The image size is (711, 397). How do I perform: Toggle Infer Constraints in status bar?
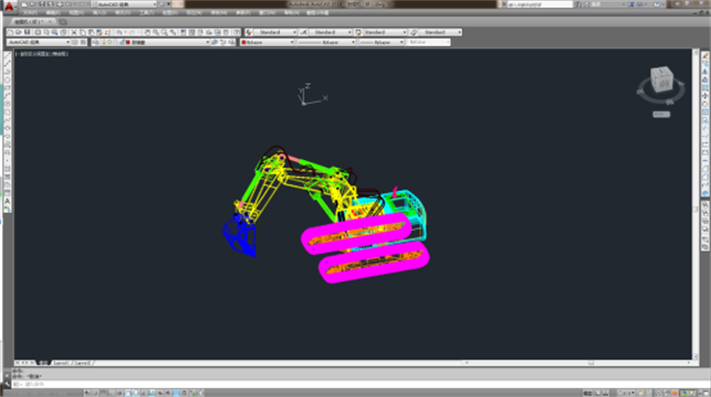87,393
